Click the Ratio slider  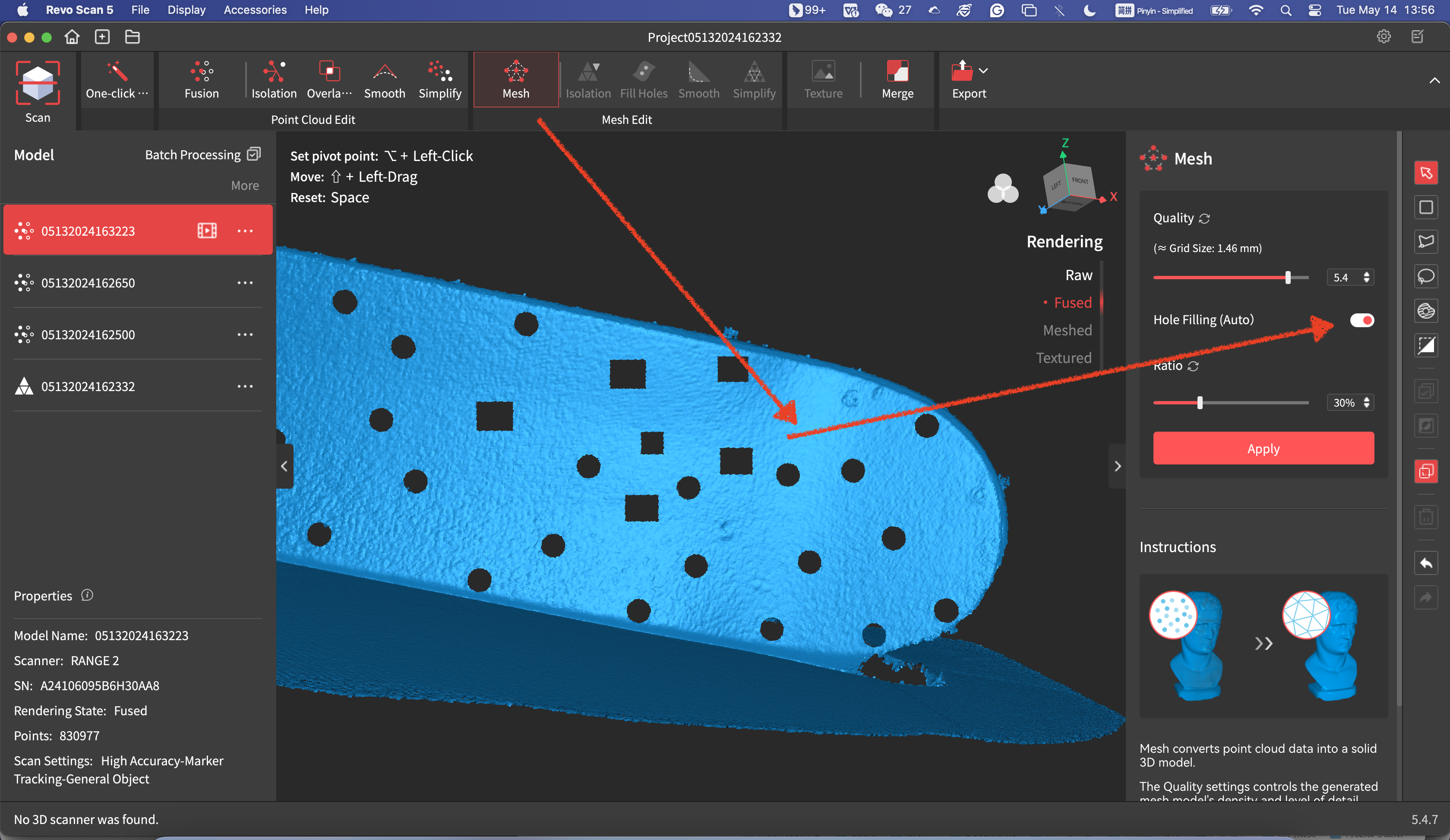tap(1231, 403)
